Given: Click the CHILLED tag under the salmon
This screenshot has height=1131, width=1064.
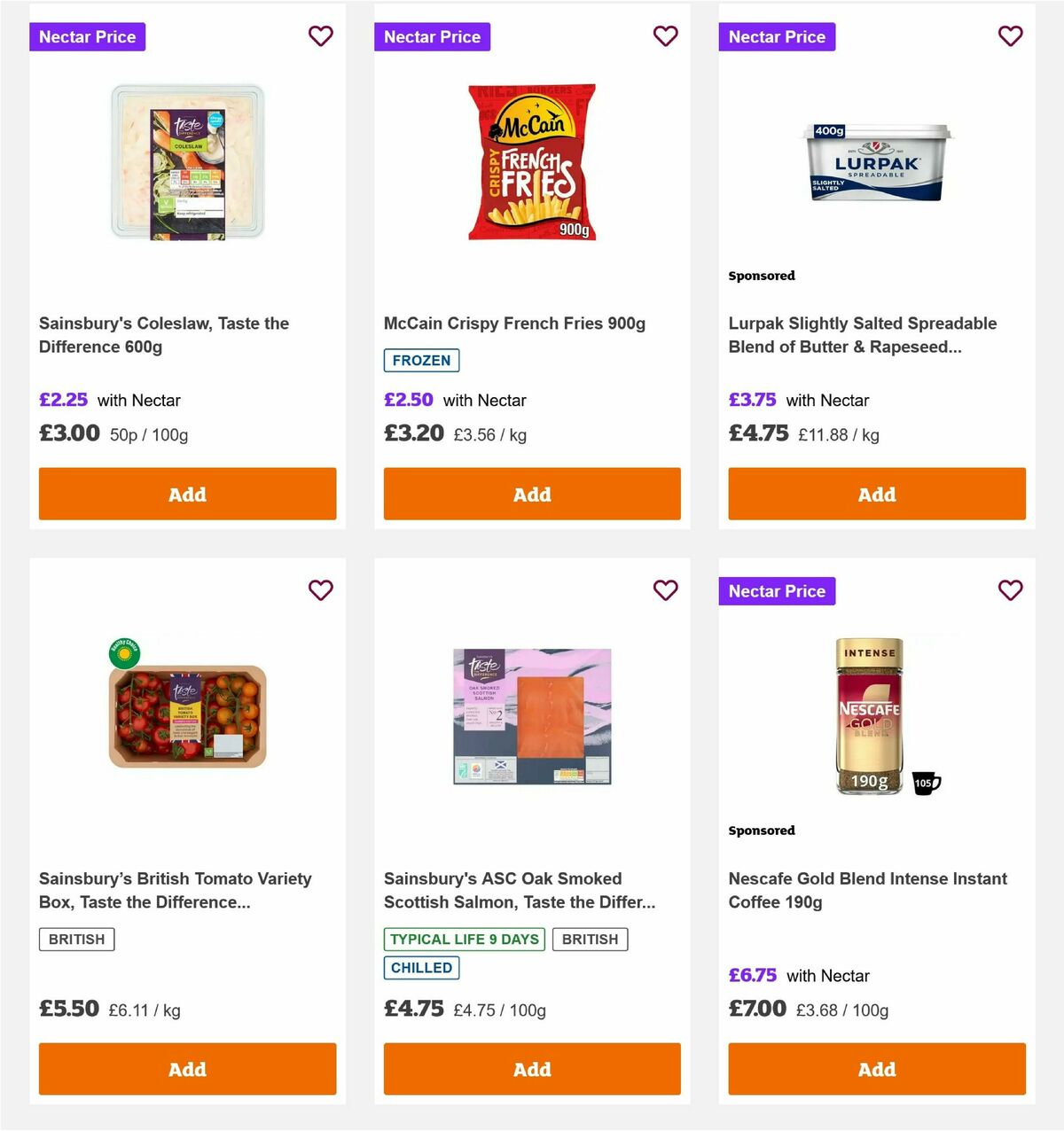Looking at the screenshot, I should [420, 968].
